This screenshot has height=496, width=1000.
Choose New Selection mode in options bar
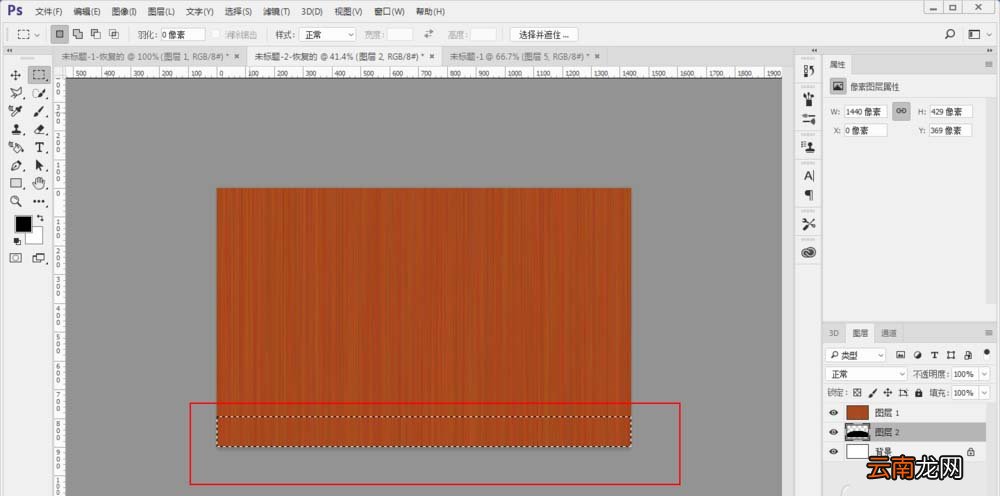click(x=60, y=34)
